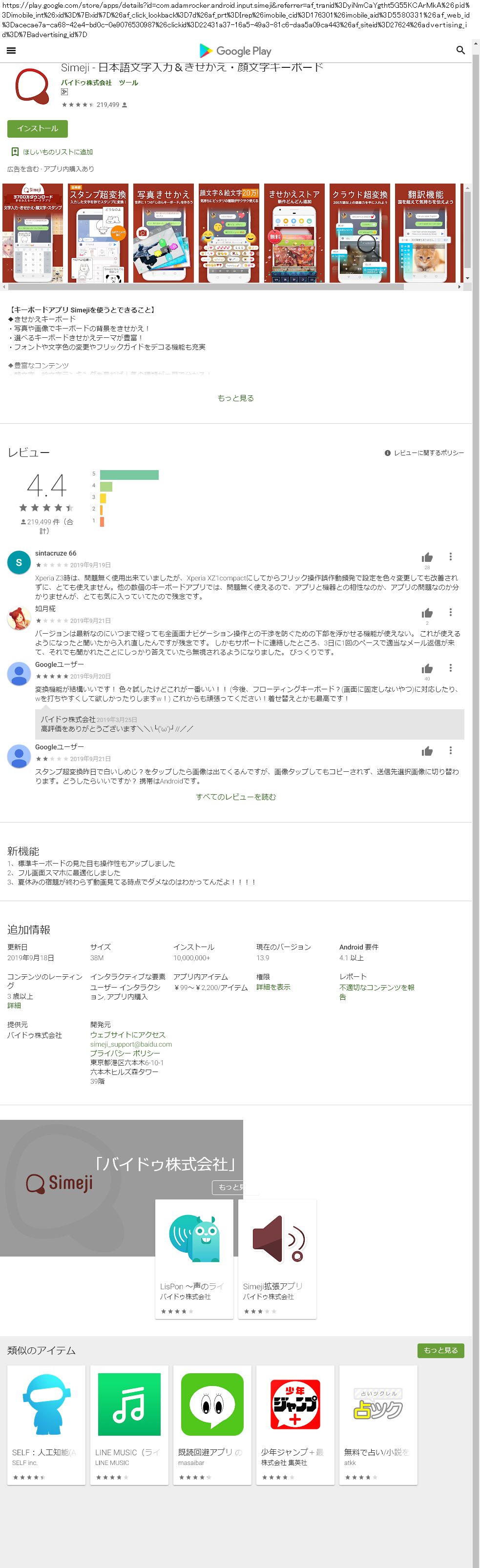
Task: Click 10,000,000+ install count
Action: pyautogui.click(x=191, y=958)
